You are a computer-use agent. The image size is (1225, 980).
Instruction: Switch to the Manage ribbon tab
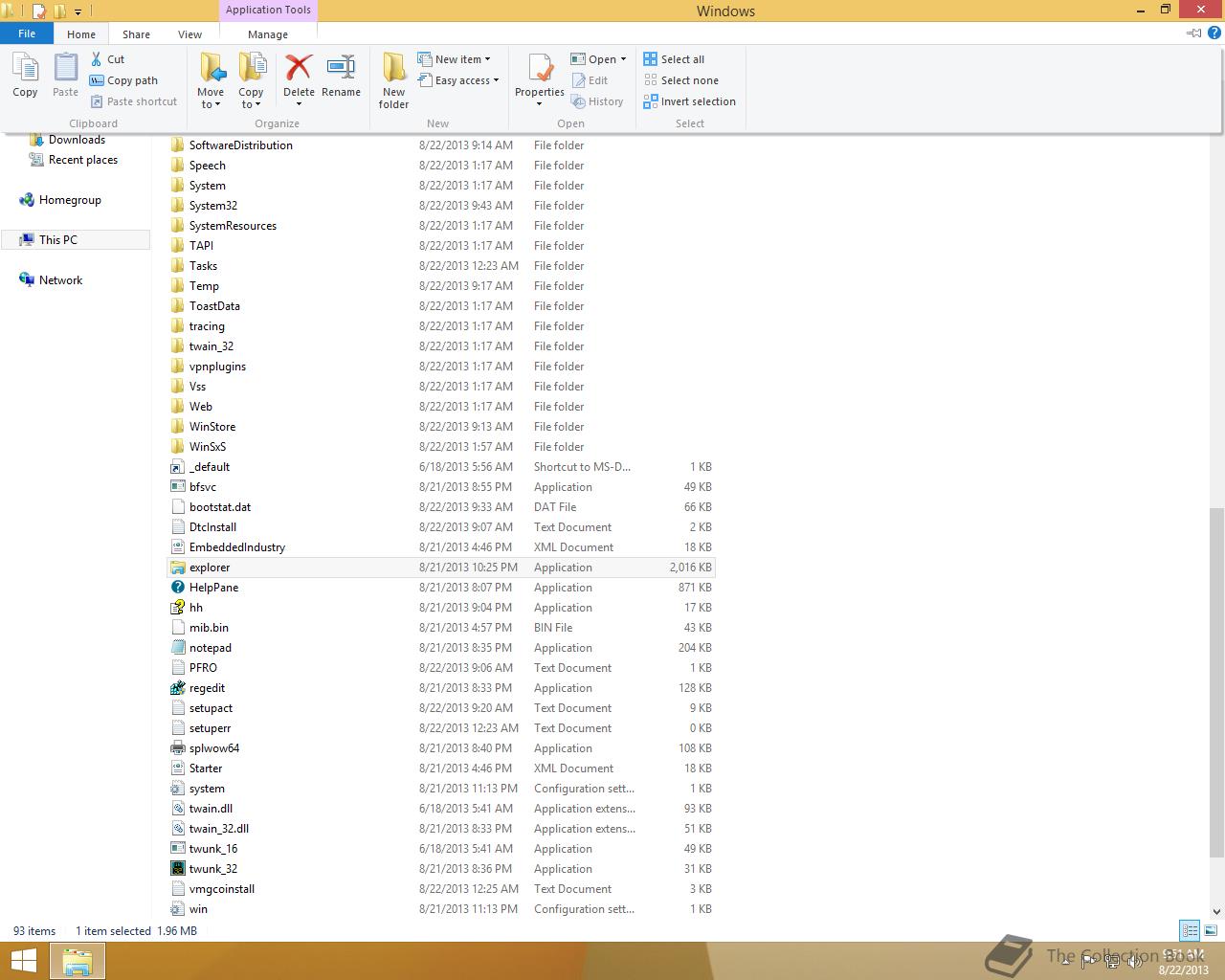[268, 33]
